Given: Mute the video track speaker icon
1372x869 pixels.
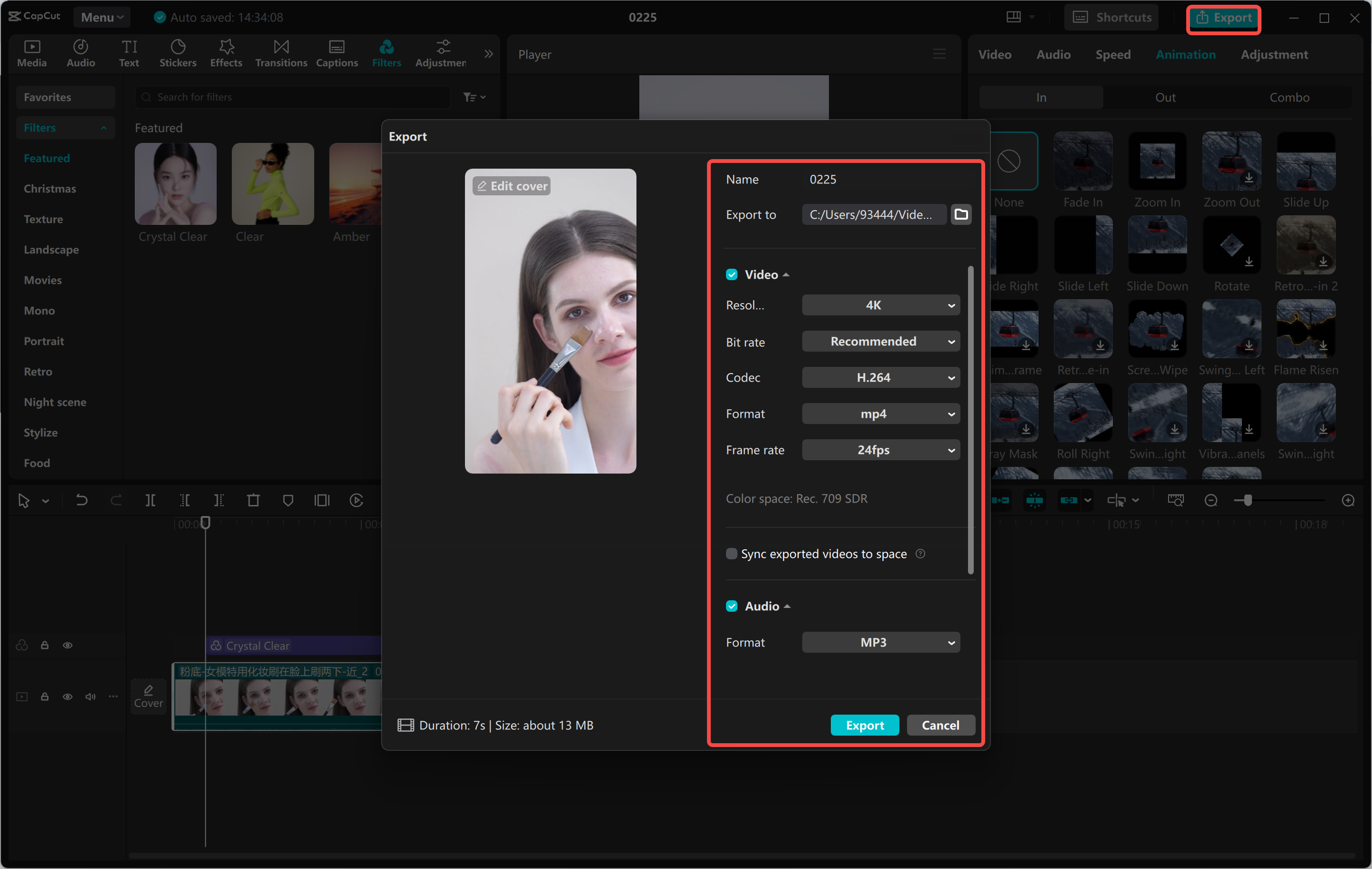Looking at the screenshot, I should pos(90,697).
